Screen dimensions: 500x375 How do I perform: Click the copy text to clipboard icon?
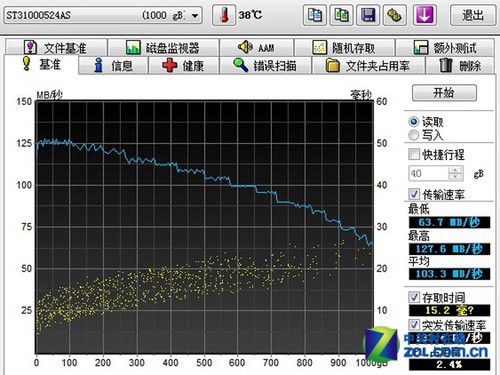pyautogui.click(x=314, y=15)
